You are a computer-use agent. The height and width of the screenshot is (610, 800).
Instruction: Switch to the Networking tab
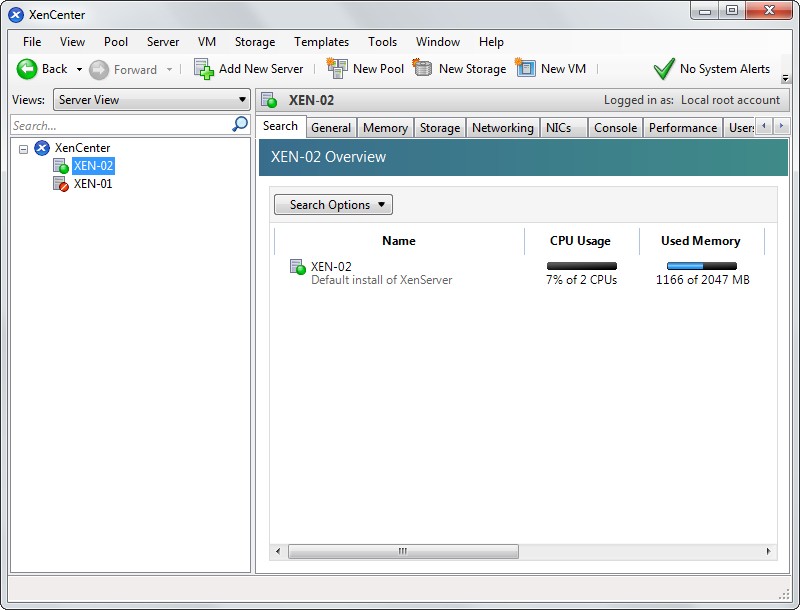(x=503, y=128)
